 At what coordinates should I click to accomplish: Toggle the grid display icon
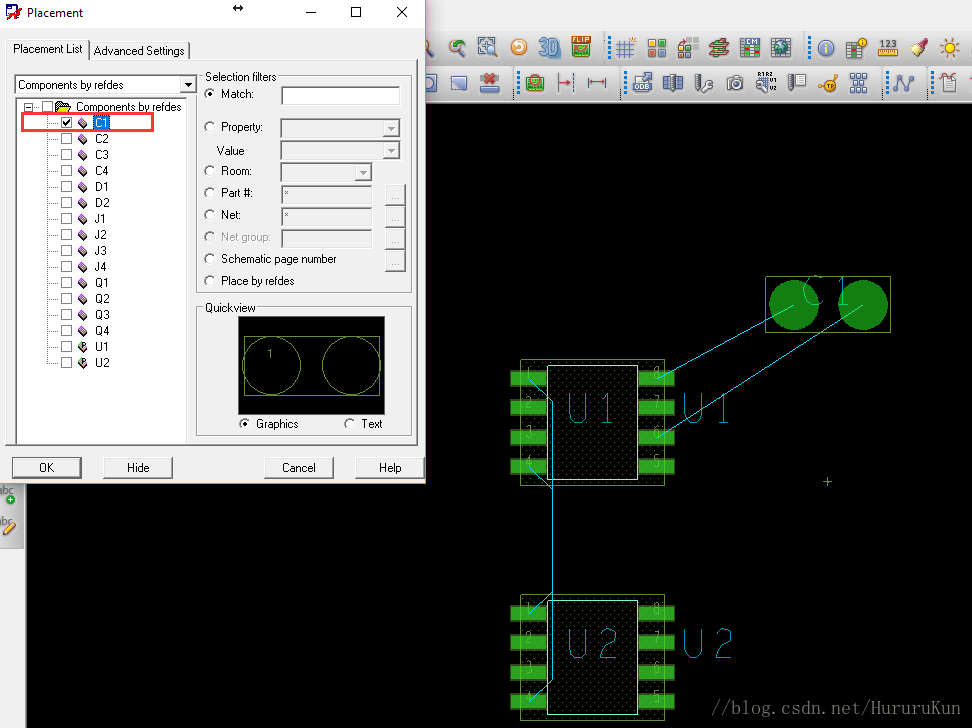point(625,47)
